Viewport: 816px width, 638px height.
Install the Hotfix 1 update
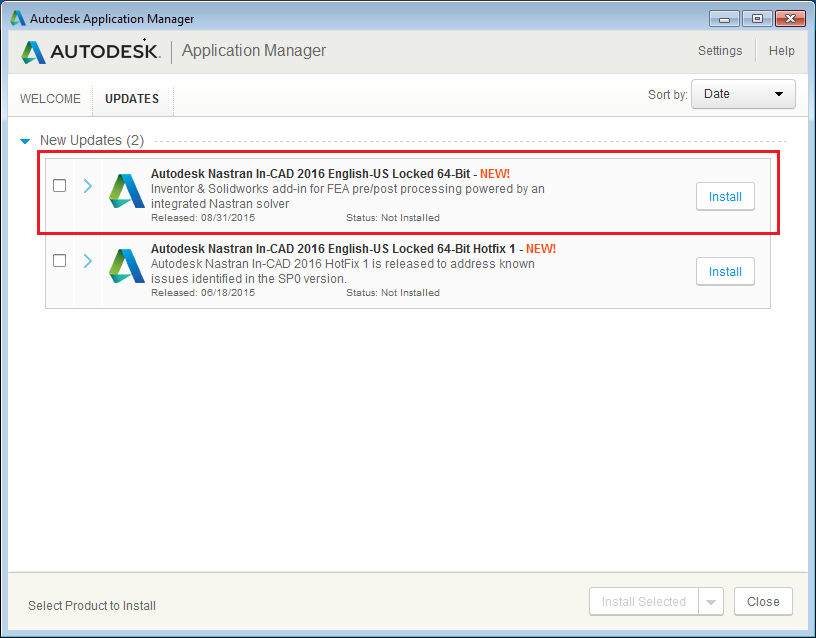[x=725, y=272]
